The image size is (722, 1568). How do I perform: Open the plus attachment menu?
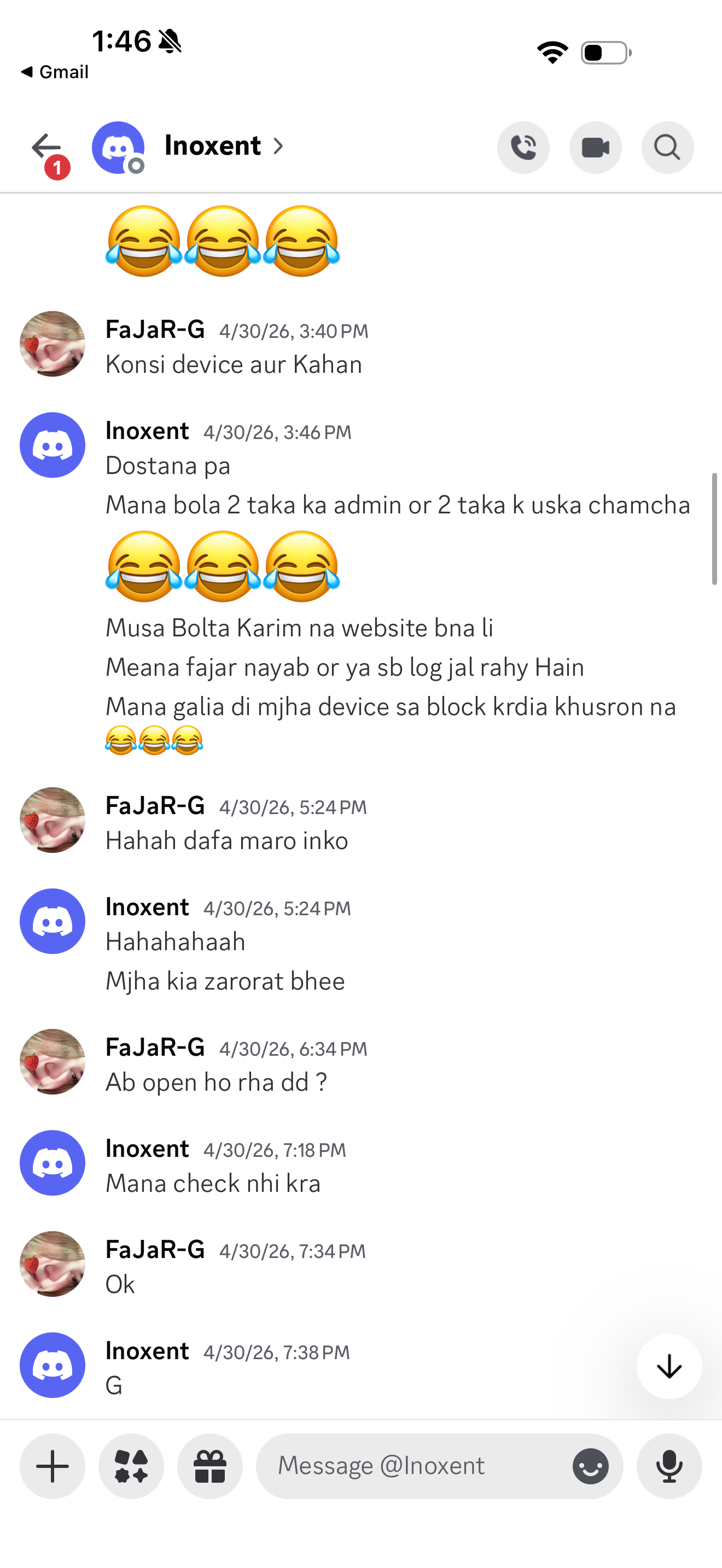tap(53, 1466)
